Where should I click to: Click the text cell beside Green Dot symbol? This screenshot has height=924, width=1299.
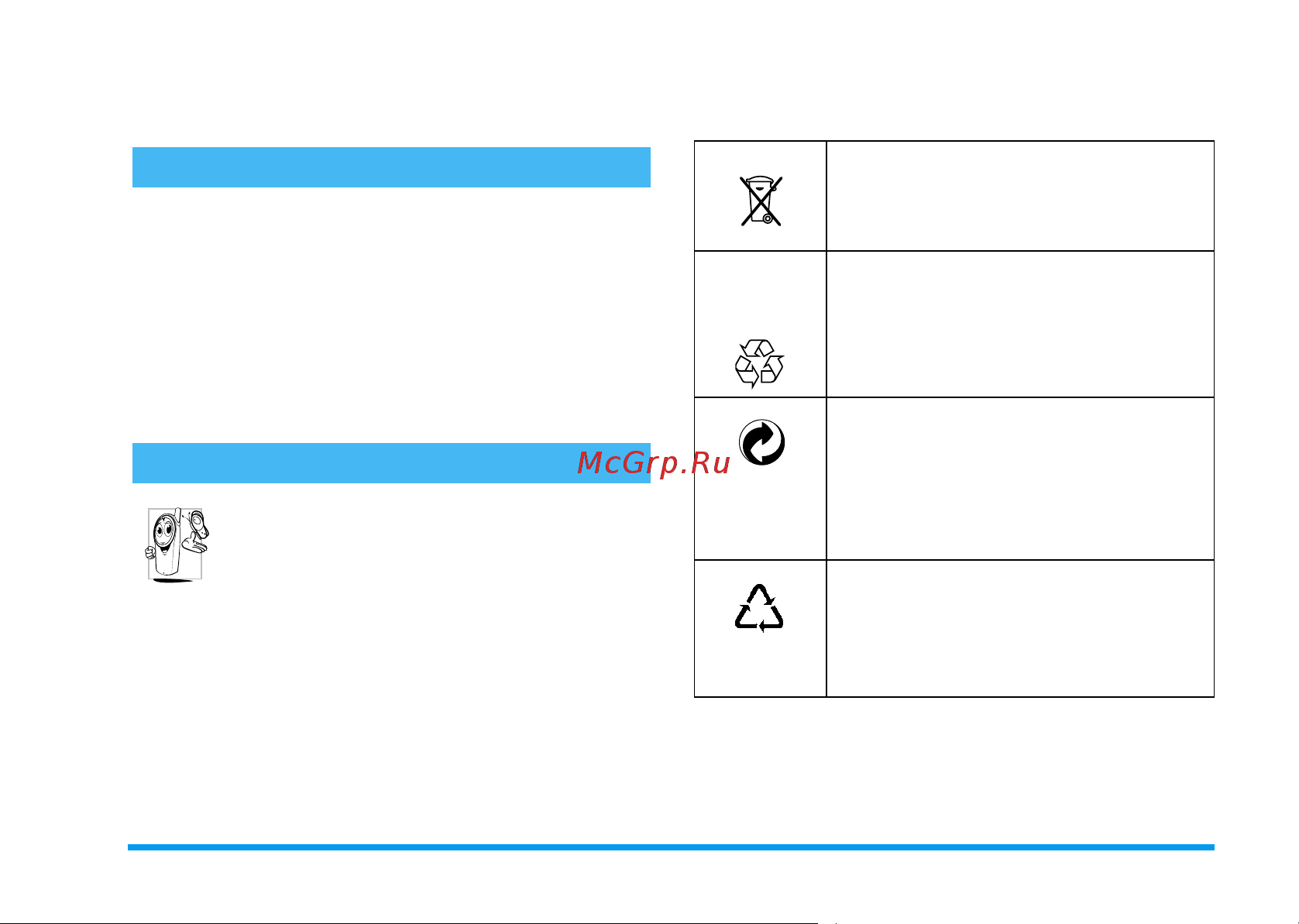[x=1020, y=479]
